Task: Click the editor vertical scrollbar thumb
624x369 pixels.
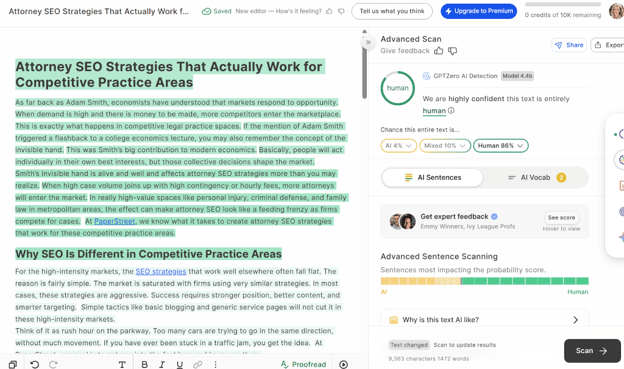Action: (364, 68)
